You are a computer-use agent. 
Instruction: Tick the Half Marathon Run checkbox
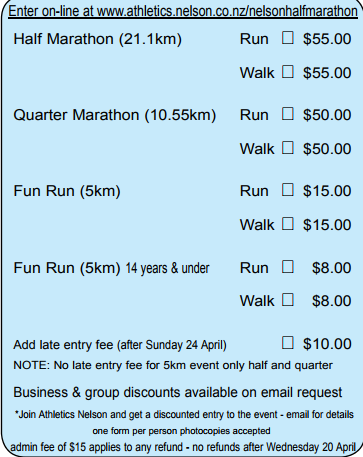(x=288, y=38)
